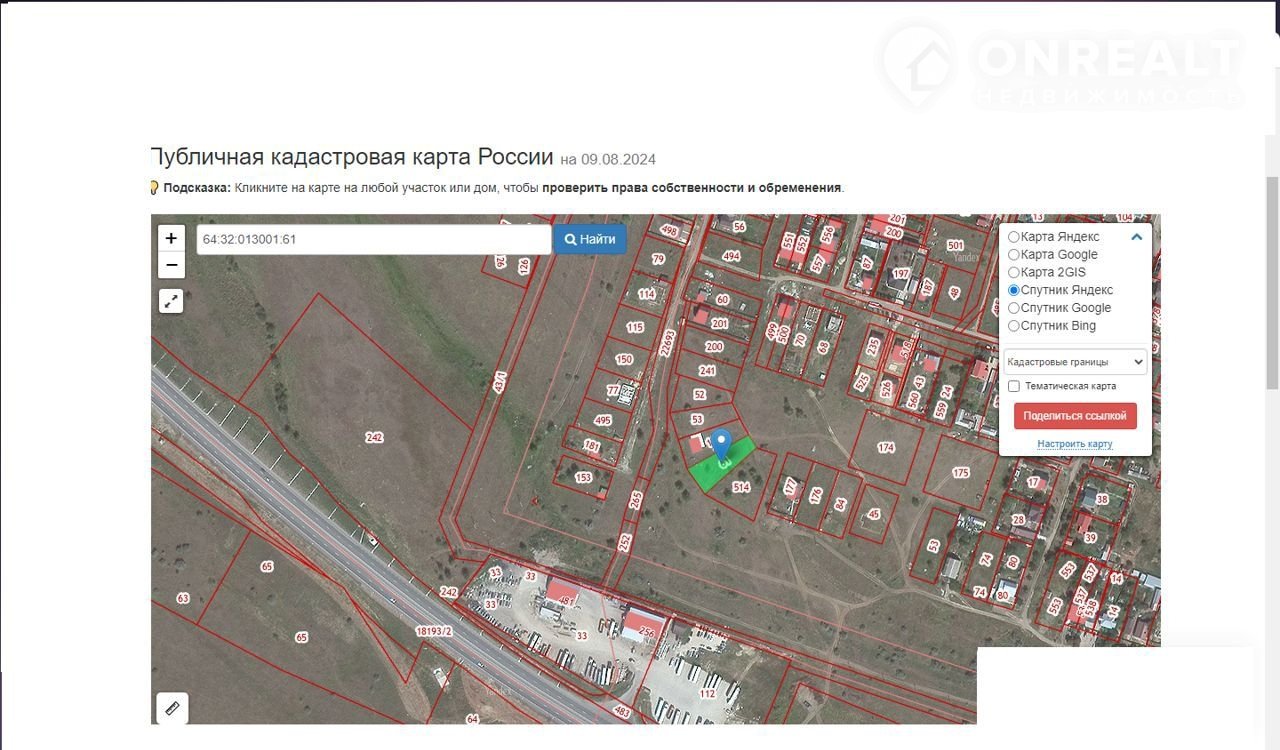Zoom in the map with plus button
Viewport: 1280px width, 750px height.
click(171, 238)
